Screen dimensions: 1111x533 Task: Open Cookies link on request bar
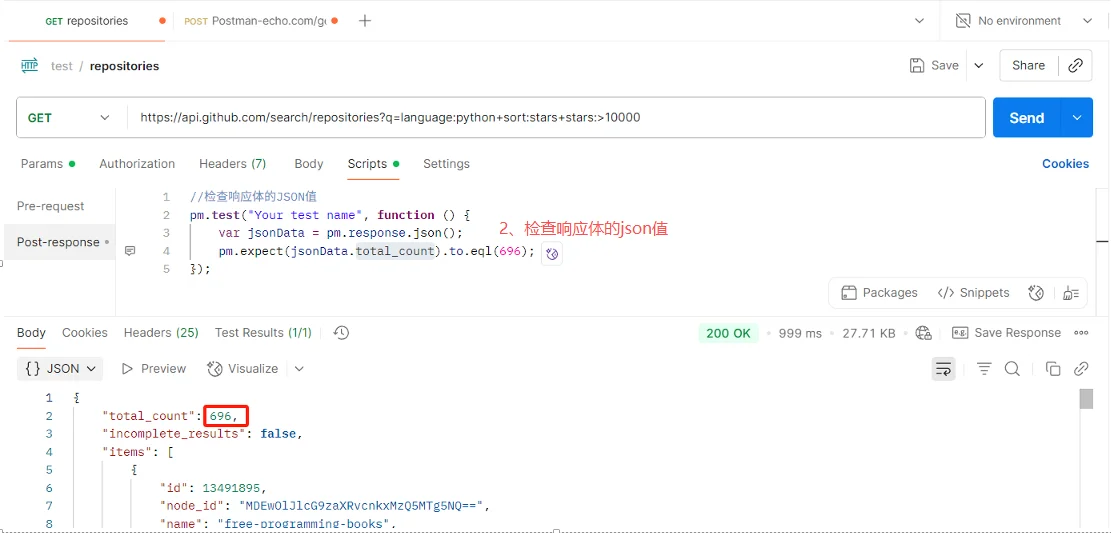(x=1065, y=164)
